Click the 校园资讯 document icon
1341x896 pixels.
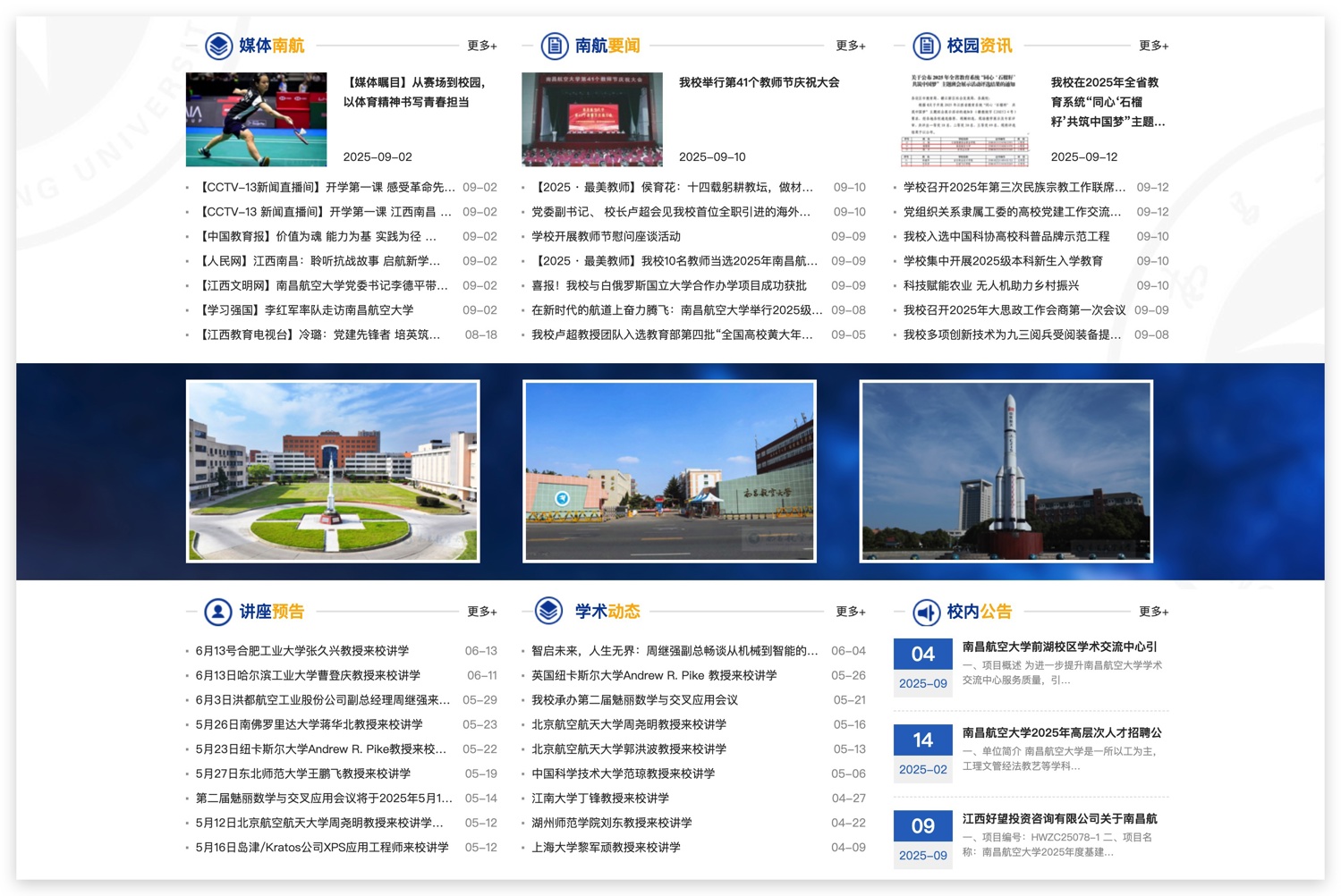coord(926,46)
